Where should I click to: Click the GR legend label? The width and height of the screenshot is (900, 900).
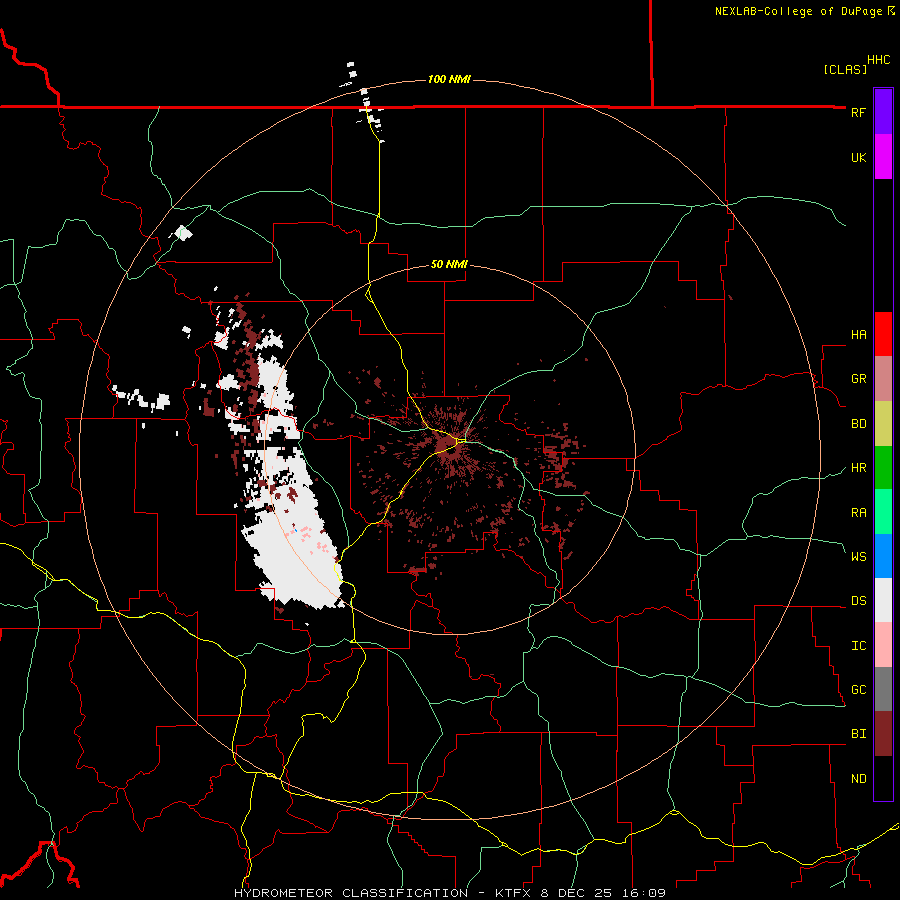[858, 379]
